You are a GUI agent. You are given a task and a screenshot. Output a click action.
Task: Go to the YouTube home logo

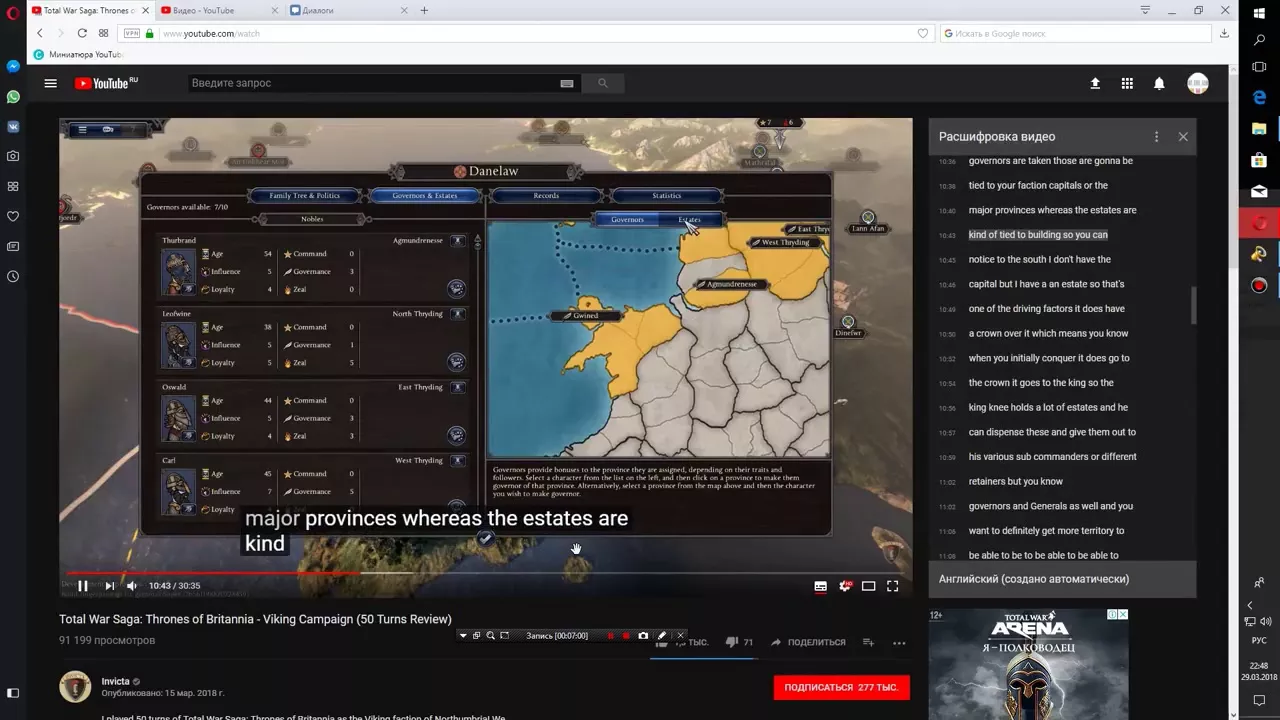coord(106,83)
